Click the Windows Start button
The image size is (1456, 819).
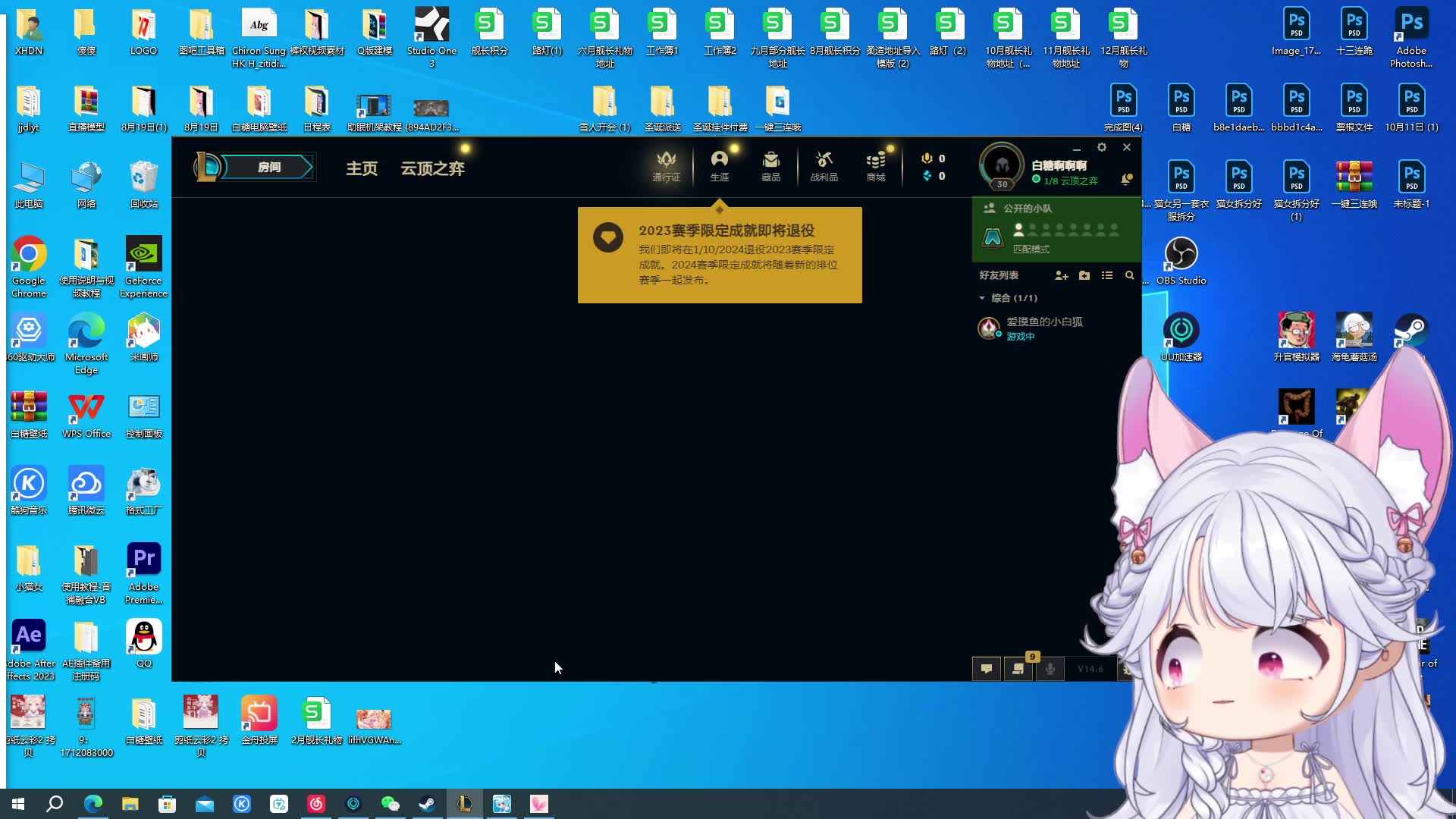click(18, 804)
